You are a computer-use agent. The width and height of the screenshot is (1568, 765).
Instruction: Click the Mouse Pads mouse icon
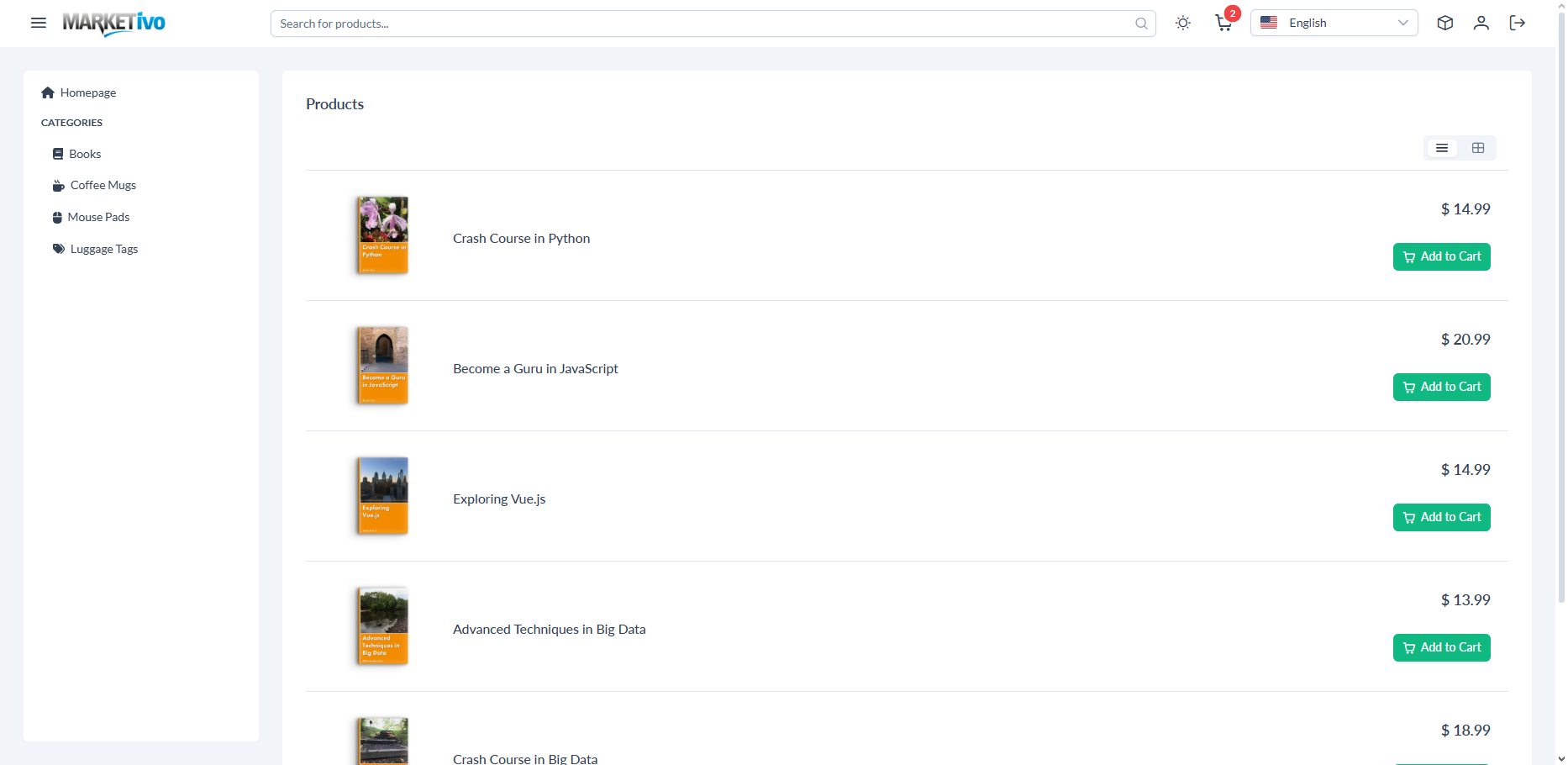click(x=57, y=218)
